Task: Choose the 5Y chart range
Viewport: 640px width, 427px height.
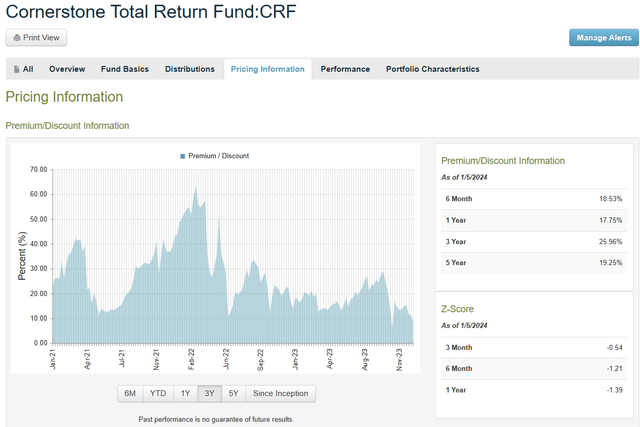Action: [x=233, y=394]
